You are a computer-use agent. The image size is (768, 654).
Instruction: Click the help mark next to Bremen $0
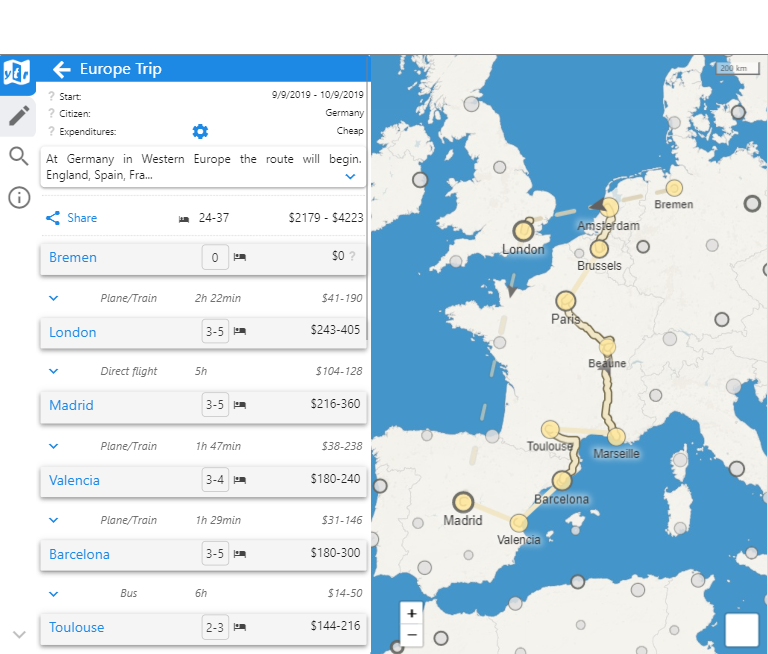[x=352, y=256]
